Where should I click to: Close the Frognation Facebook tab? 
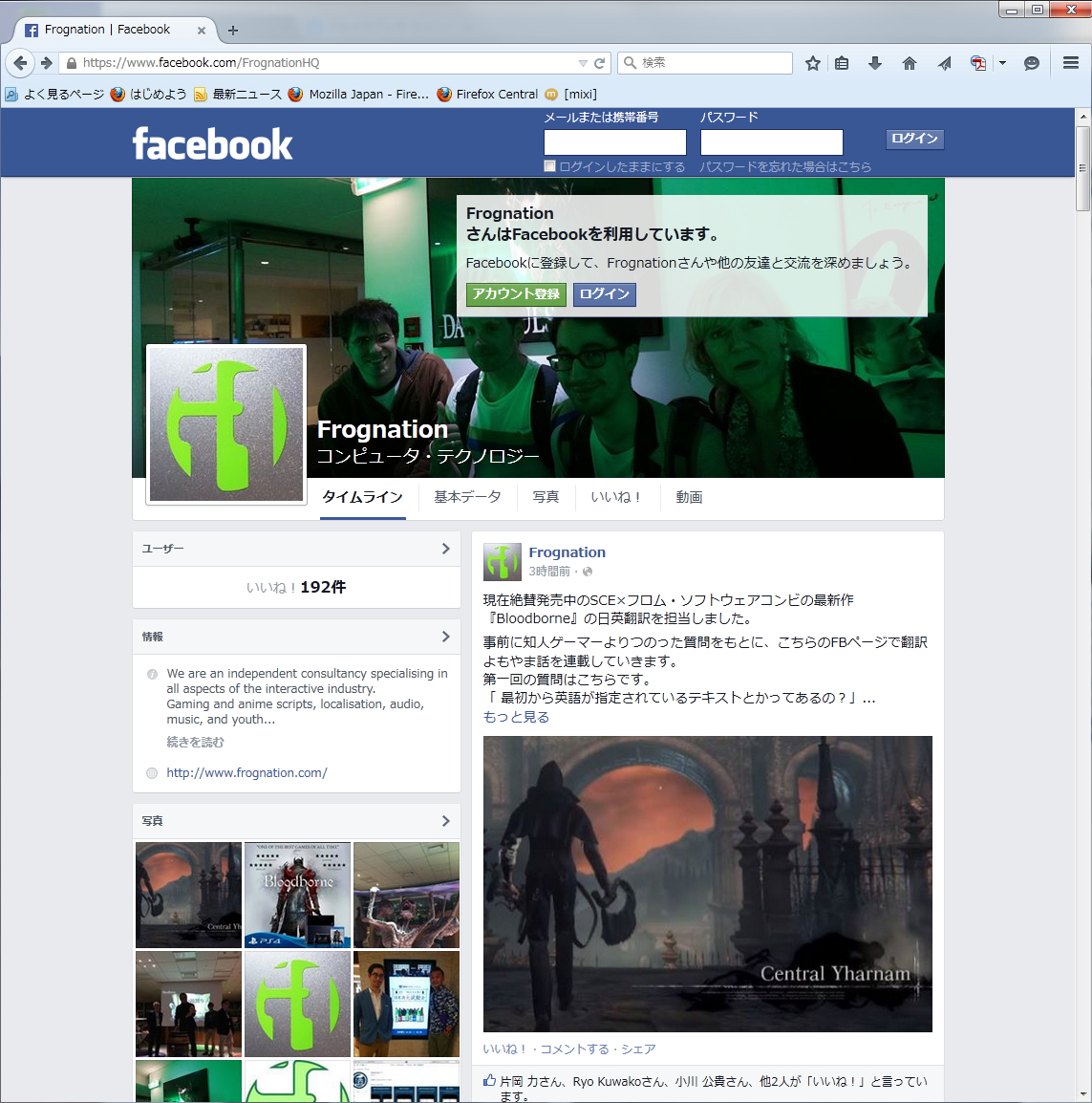[x=201, y=31]
